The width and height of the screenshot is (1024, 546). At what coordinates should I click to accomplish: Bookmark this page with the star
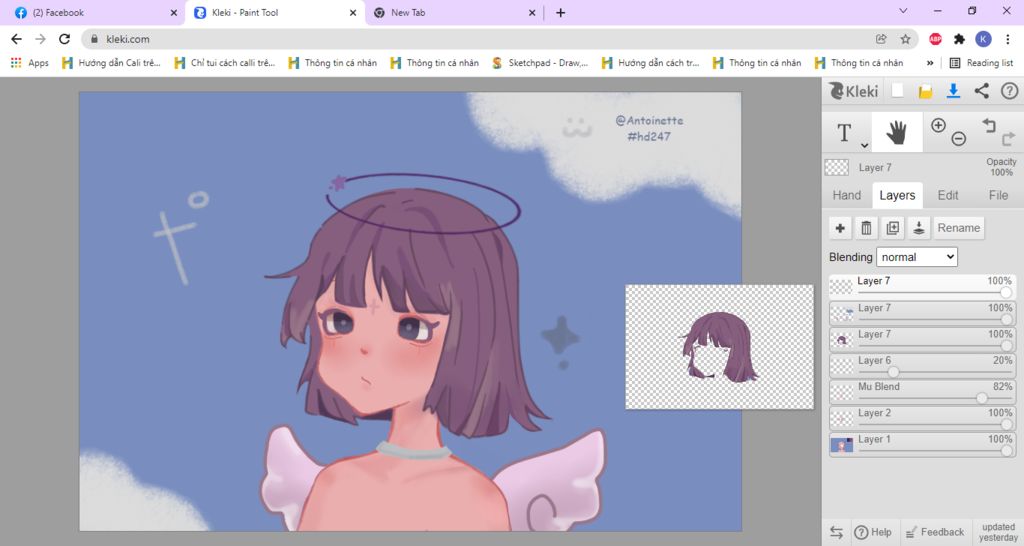coord(905,39)
